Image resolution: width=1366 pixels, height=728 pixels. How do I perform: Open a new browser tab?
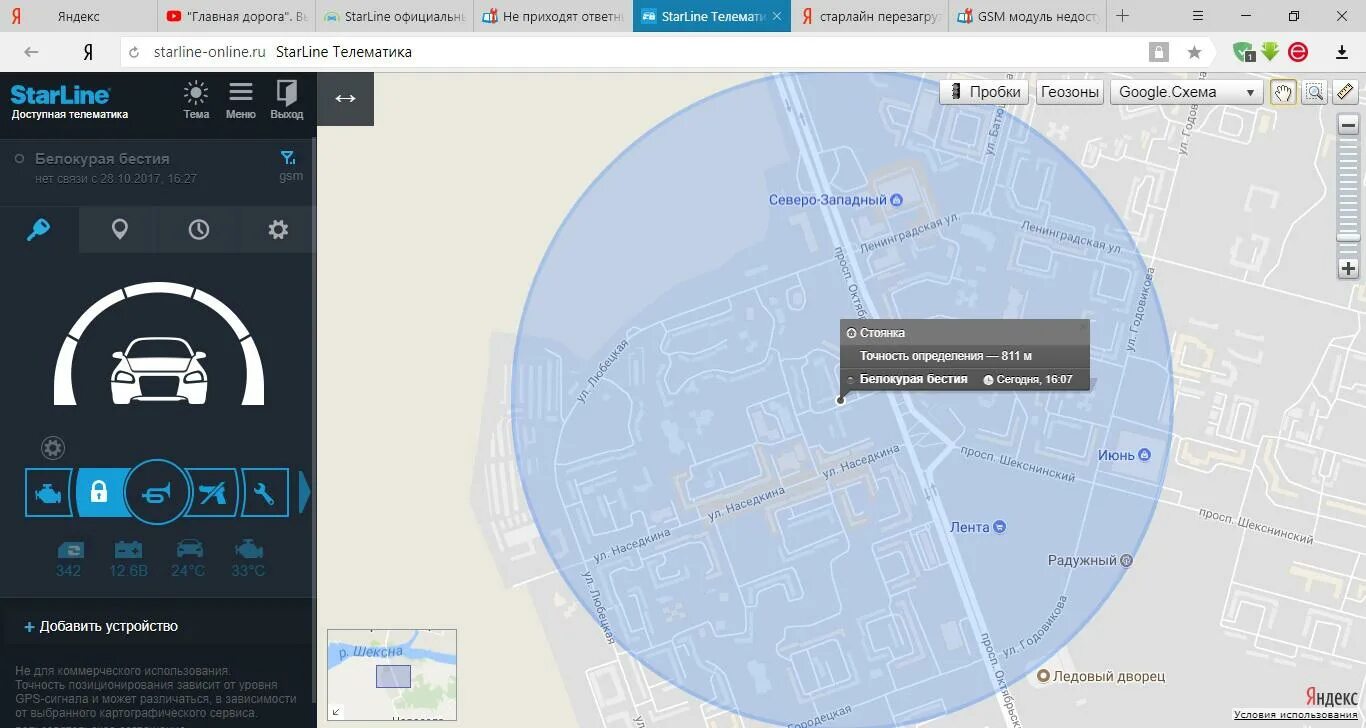[1122, 16]
